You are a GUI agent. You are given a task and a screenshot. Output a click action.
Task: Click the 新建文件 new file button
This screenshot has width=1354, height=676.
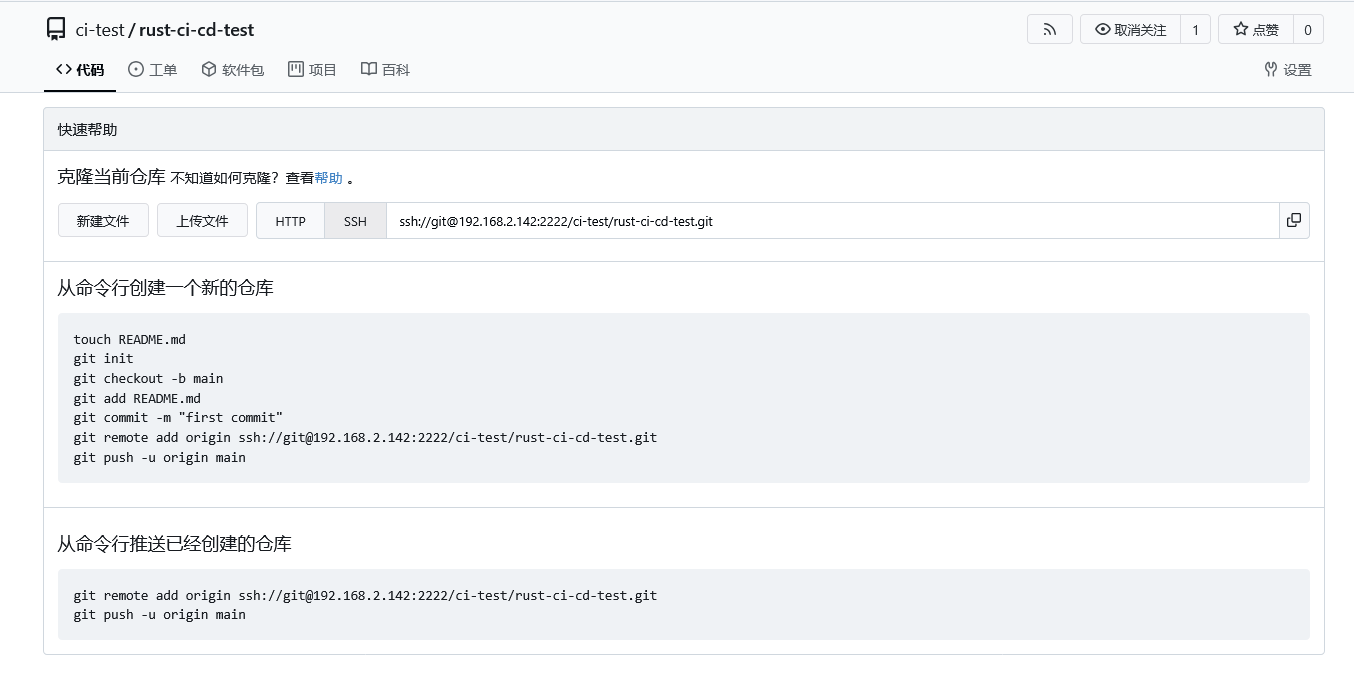coord(103,221)
